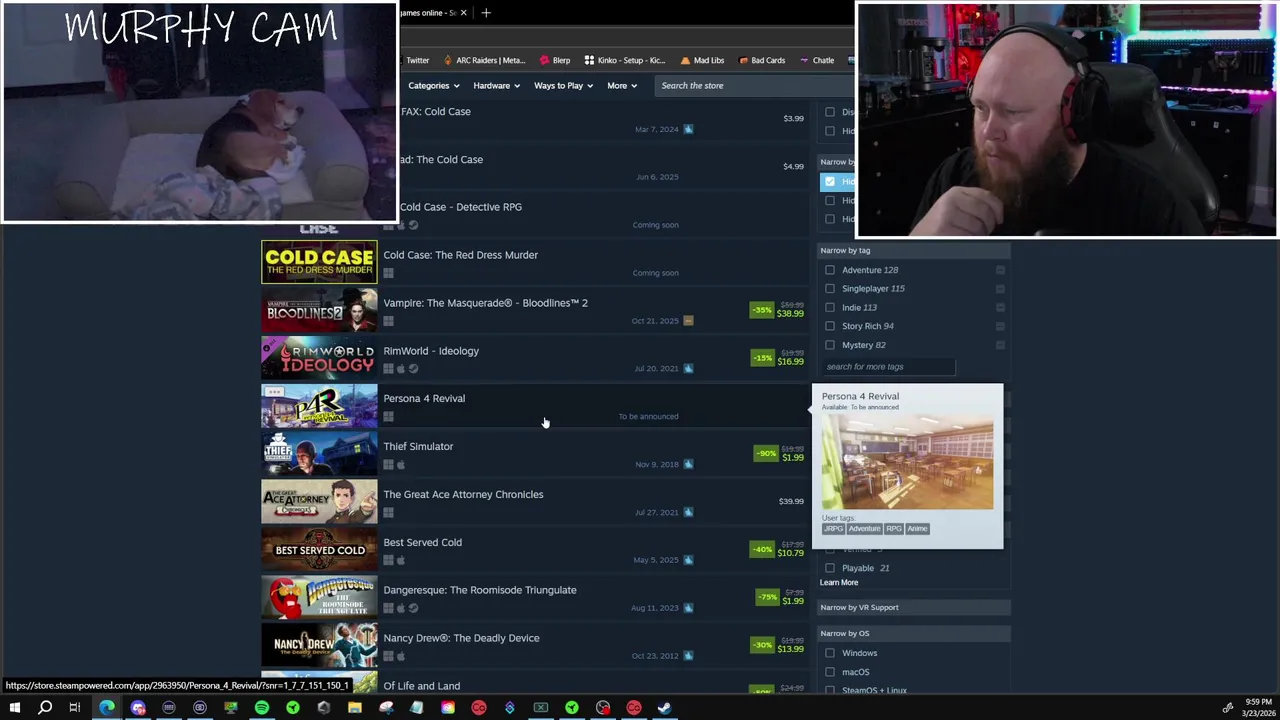Toggle the Indie tag checkbox
This screenshot has height=720, width=1280.
(x=830, y=308)
